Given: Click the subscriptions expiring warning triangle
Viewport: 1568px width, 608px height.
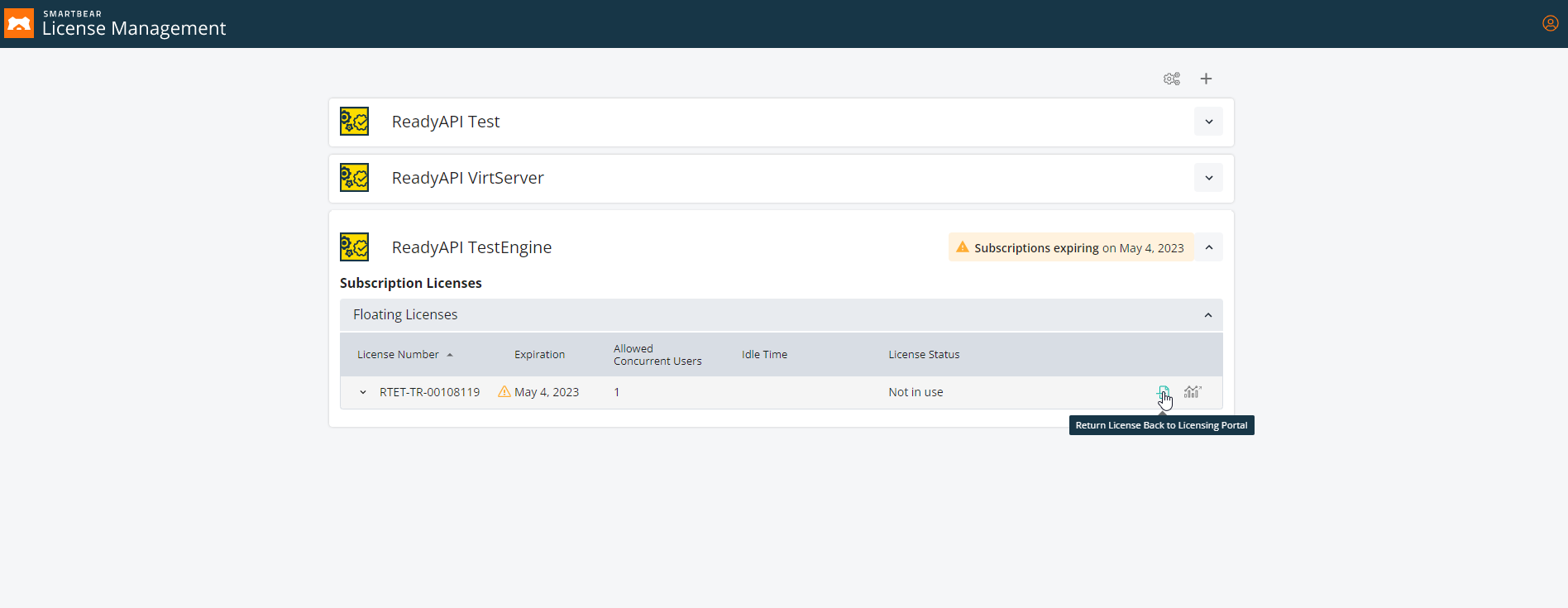Looking at the screenshot, I should point(963,247).
